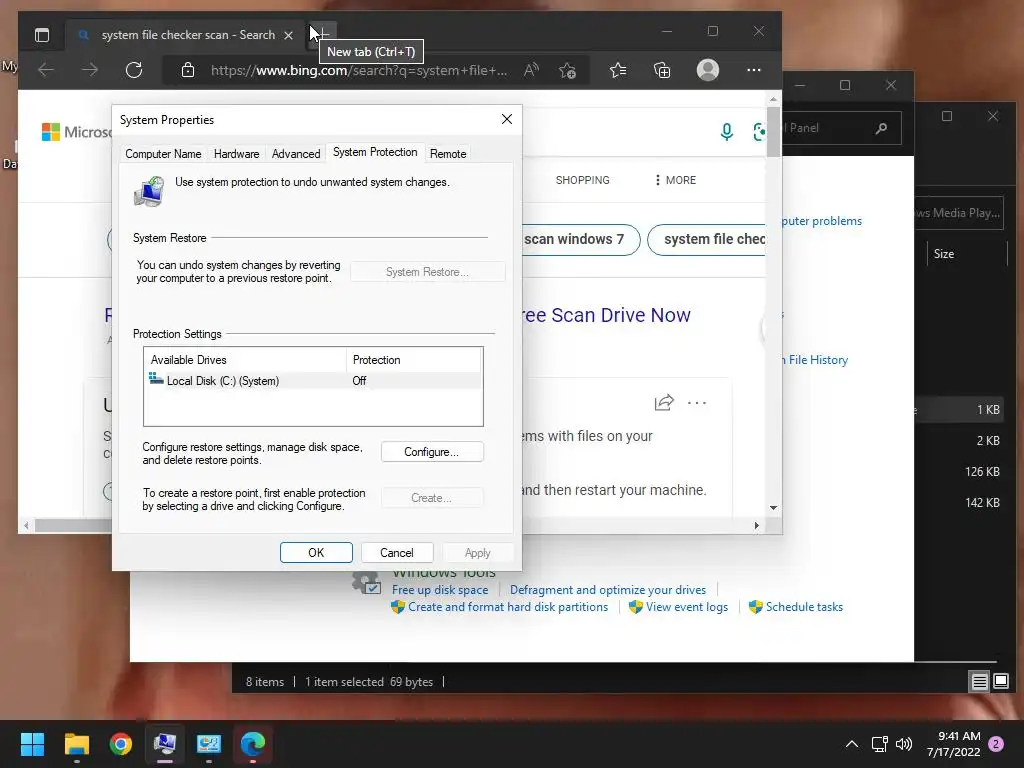Open File Explorer from taskbar

pyautogui.click(x=76, y=744)
